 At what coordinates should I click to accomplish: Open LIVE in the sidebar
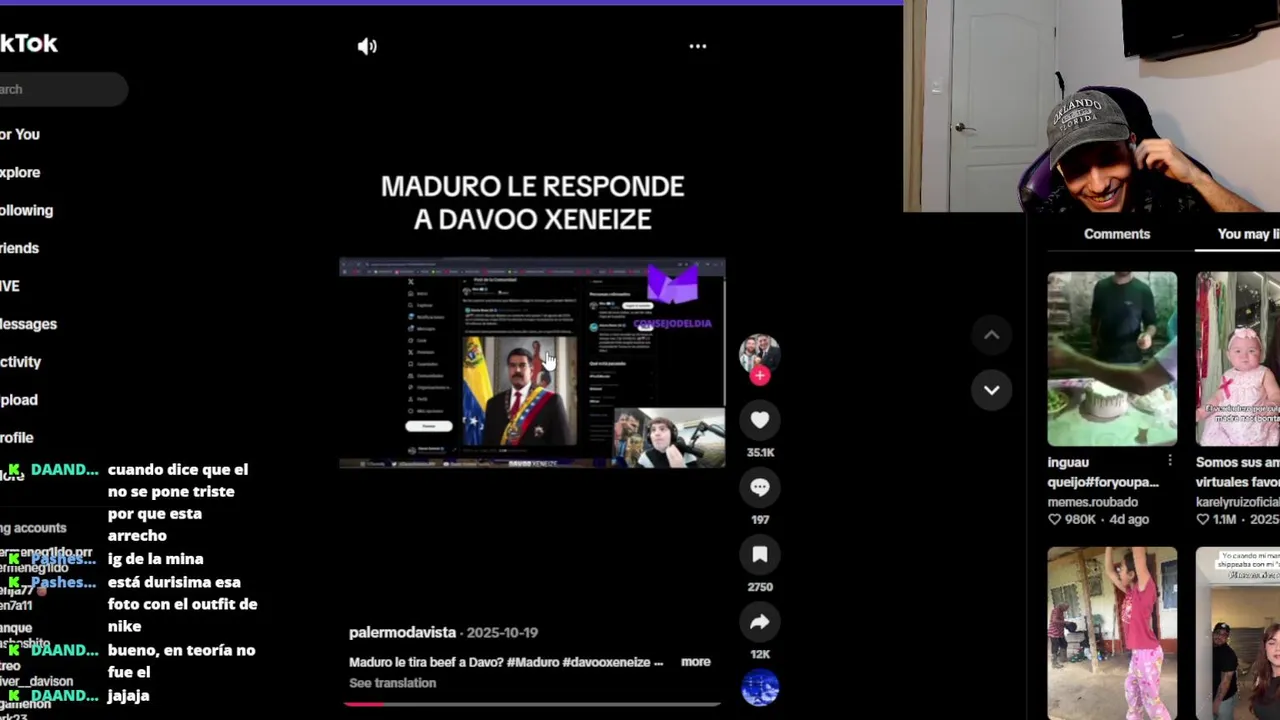click(10, 286)
